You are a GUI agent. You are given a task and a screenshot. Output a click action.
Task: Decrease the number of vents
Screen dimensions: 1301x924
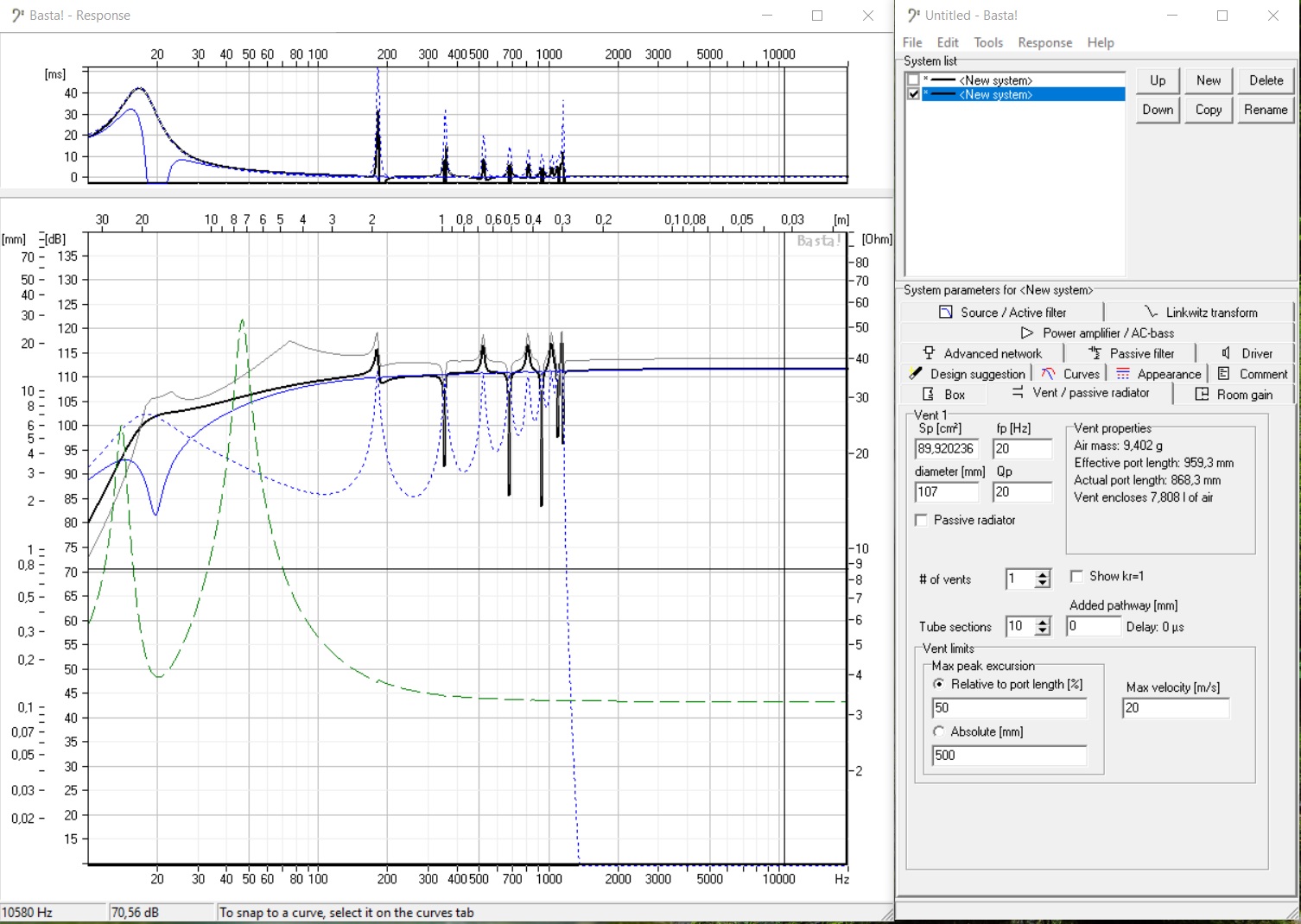pos(1043,584)
